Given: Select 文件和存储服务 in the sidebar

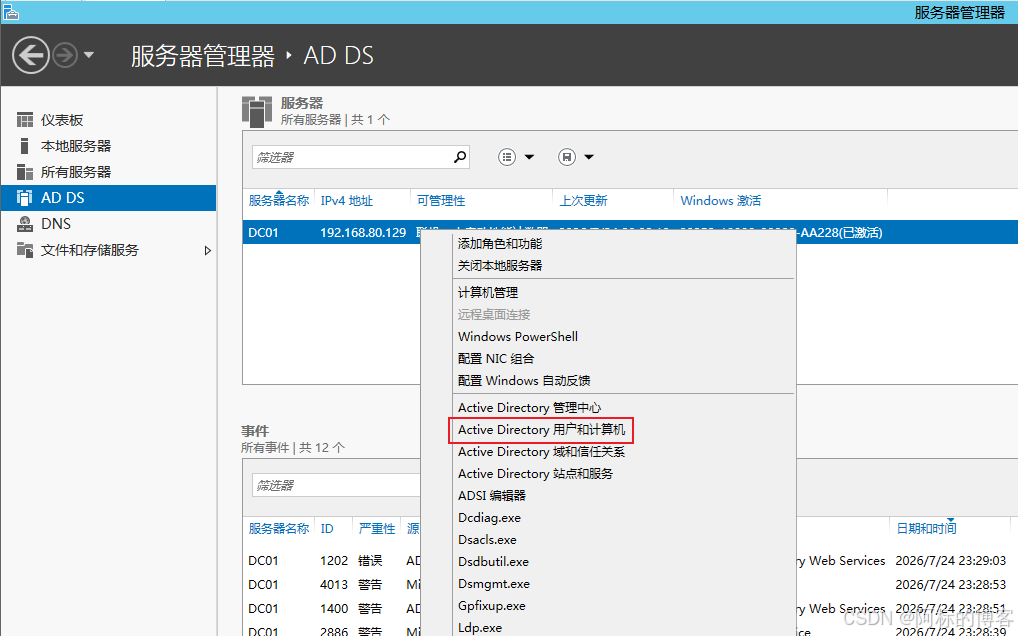Looking at the screenshot, I should 90,250.
